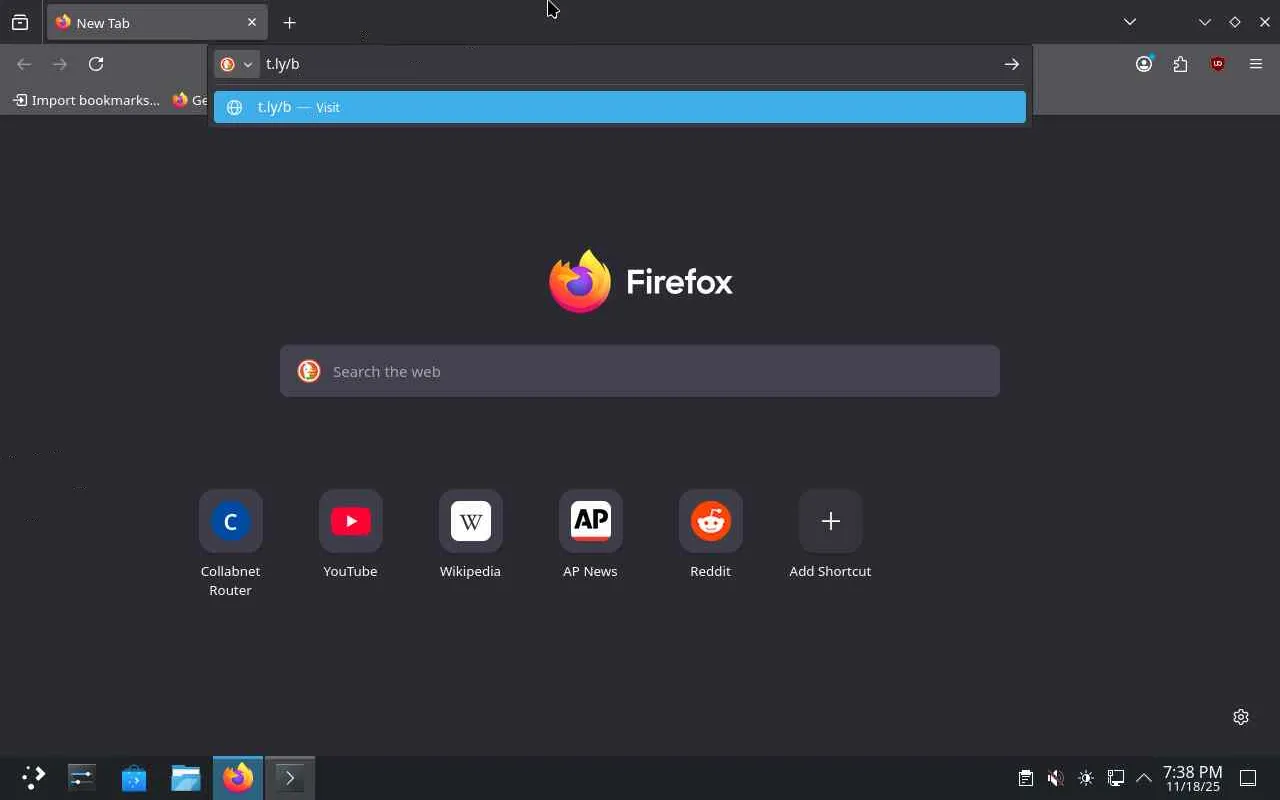The image size is (1280, 800).
Task: Click the muted volume tray icon
Action: (1056, 777)
